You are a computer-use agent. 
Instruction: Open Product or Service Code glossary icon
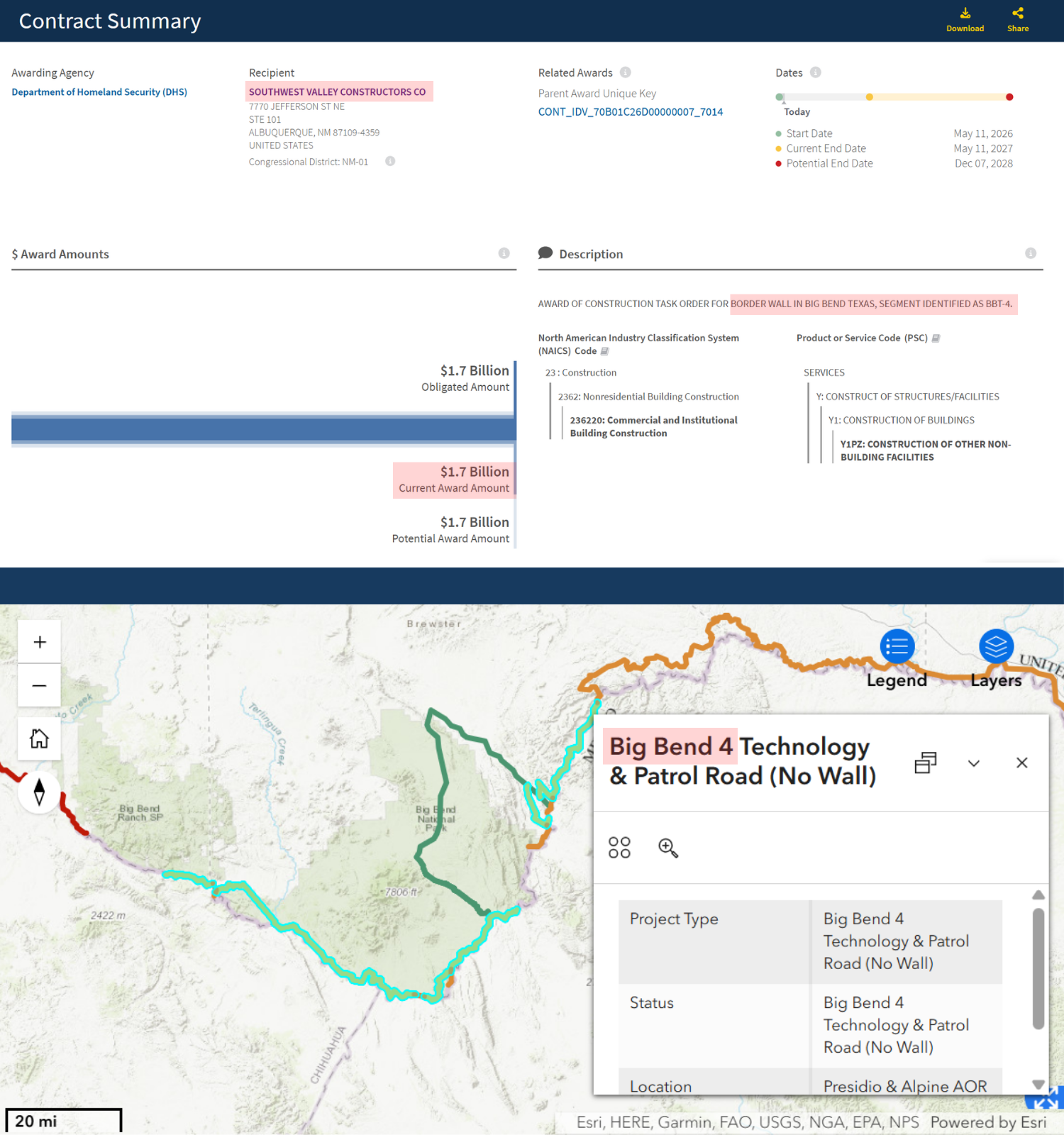click(x=936, y=338)
